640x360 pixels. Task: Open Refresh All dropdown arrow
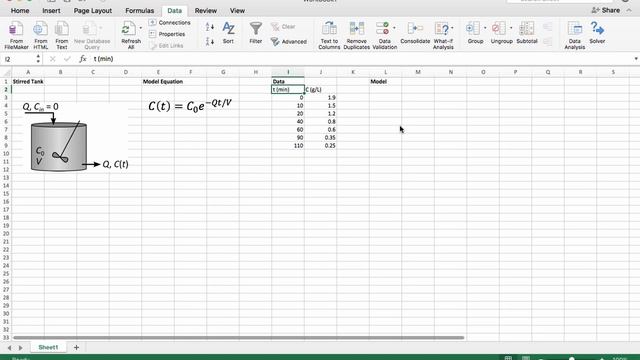tap(141, 28)
